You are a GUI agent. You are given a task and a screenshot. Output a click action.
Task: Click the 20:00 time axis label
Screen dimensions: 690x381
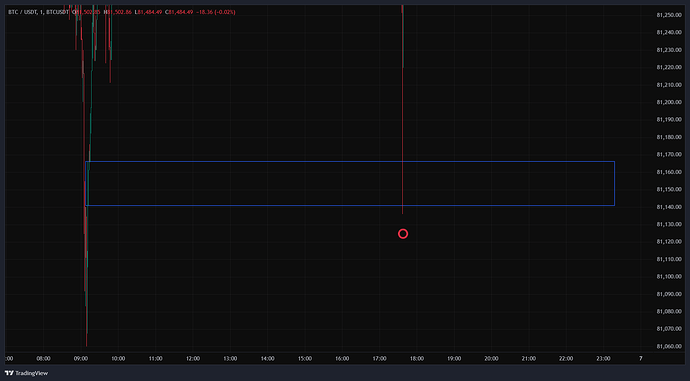click(x=492, y=359)
